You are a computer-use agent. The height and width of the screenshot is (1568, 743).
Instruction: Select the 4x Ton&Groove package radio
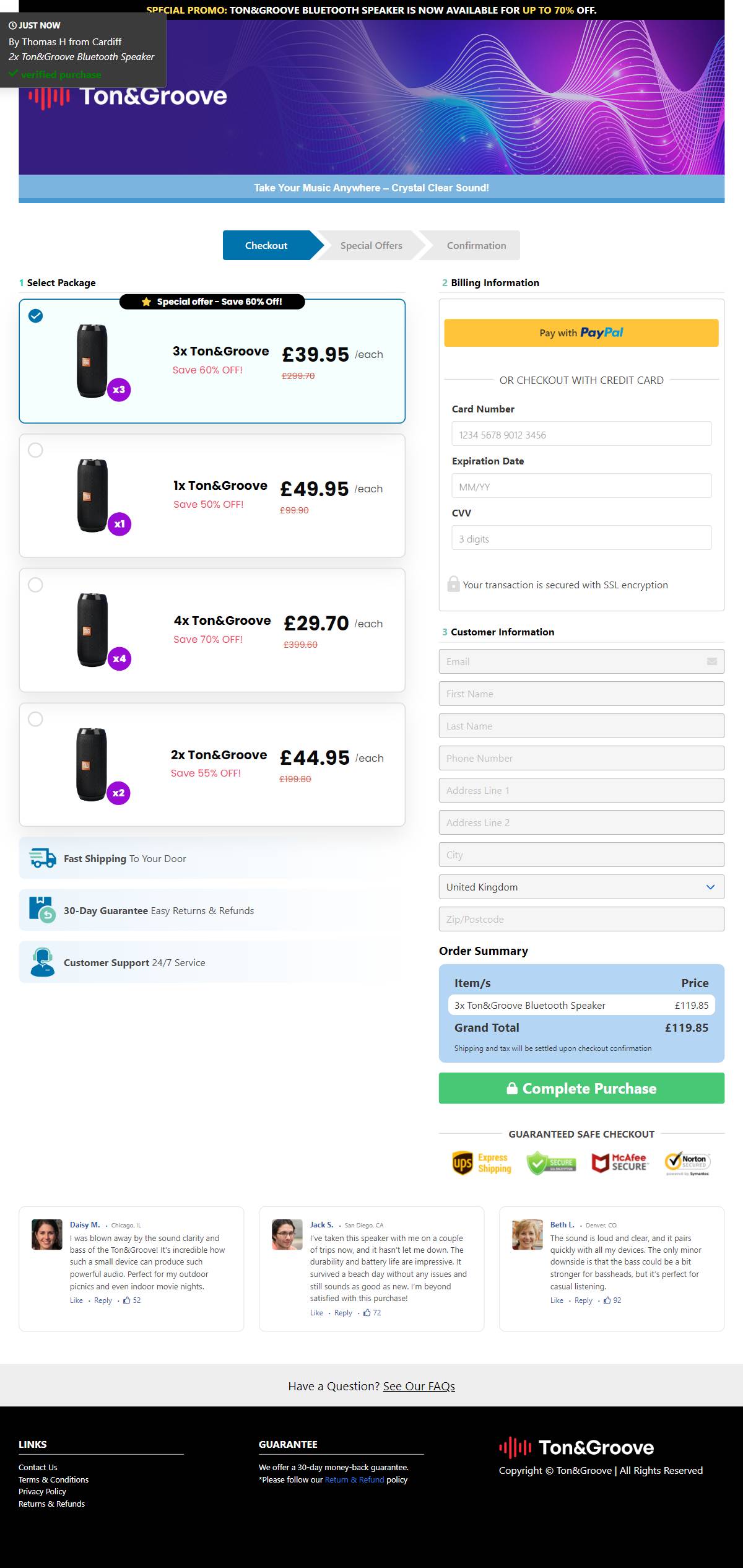pos(36,585)
